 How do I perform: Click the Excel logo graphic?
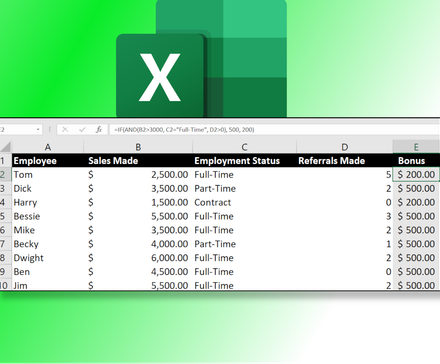pos(201,58)
